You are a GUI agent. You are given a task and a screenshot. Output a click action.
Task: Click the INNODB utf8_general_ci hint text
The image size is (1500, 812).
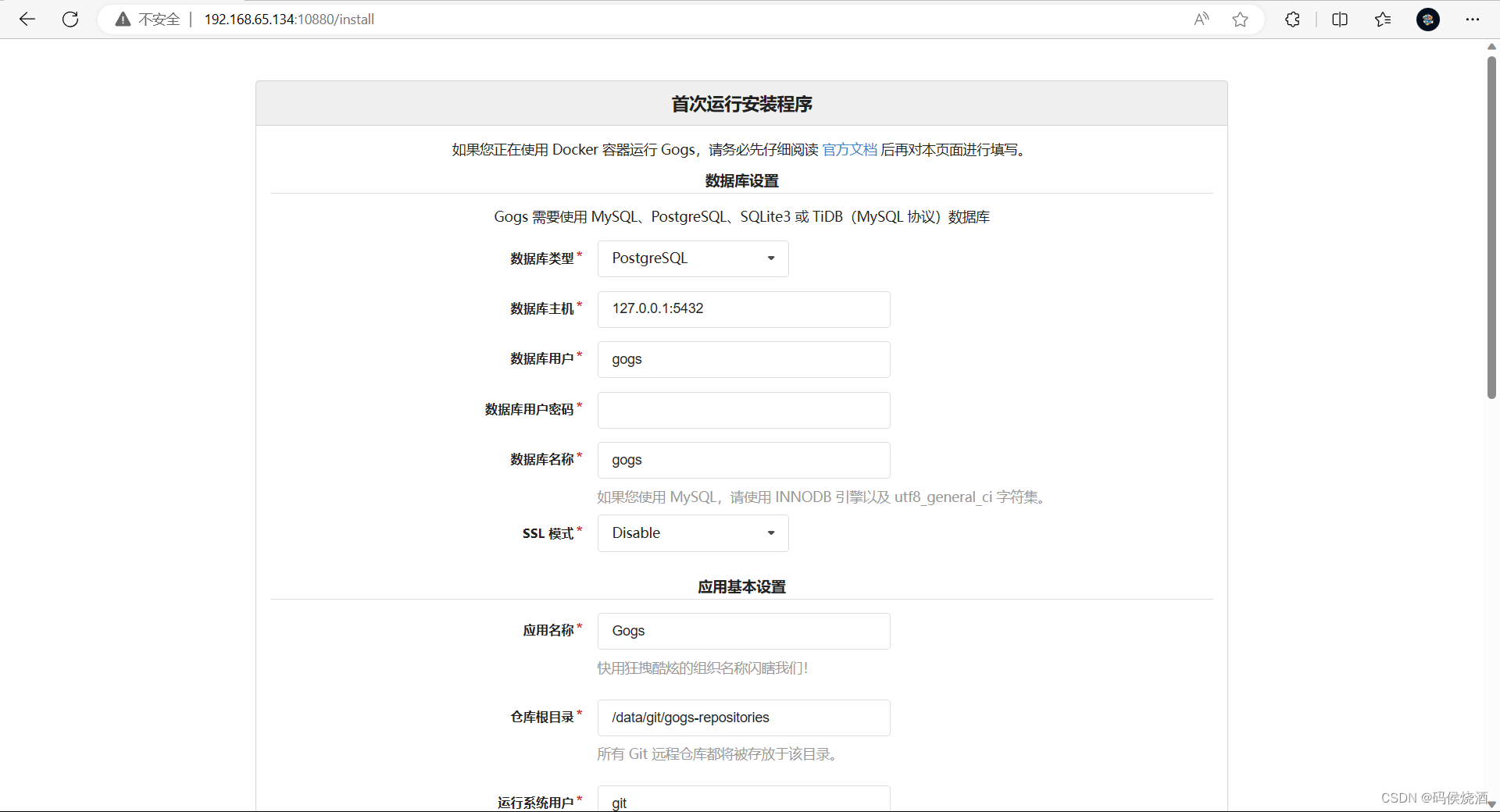(x=823, y=497)
